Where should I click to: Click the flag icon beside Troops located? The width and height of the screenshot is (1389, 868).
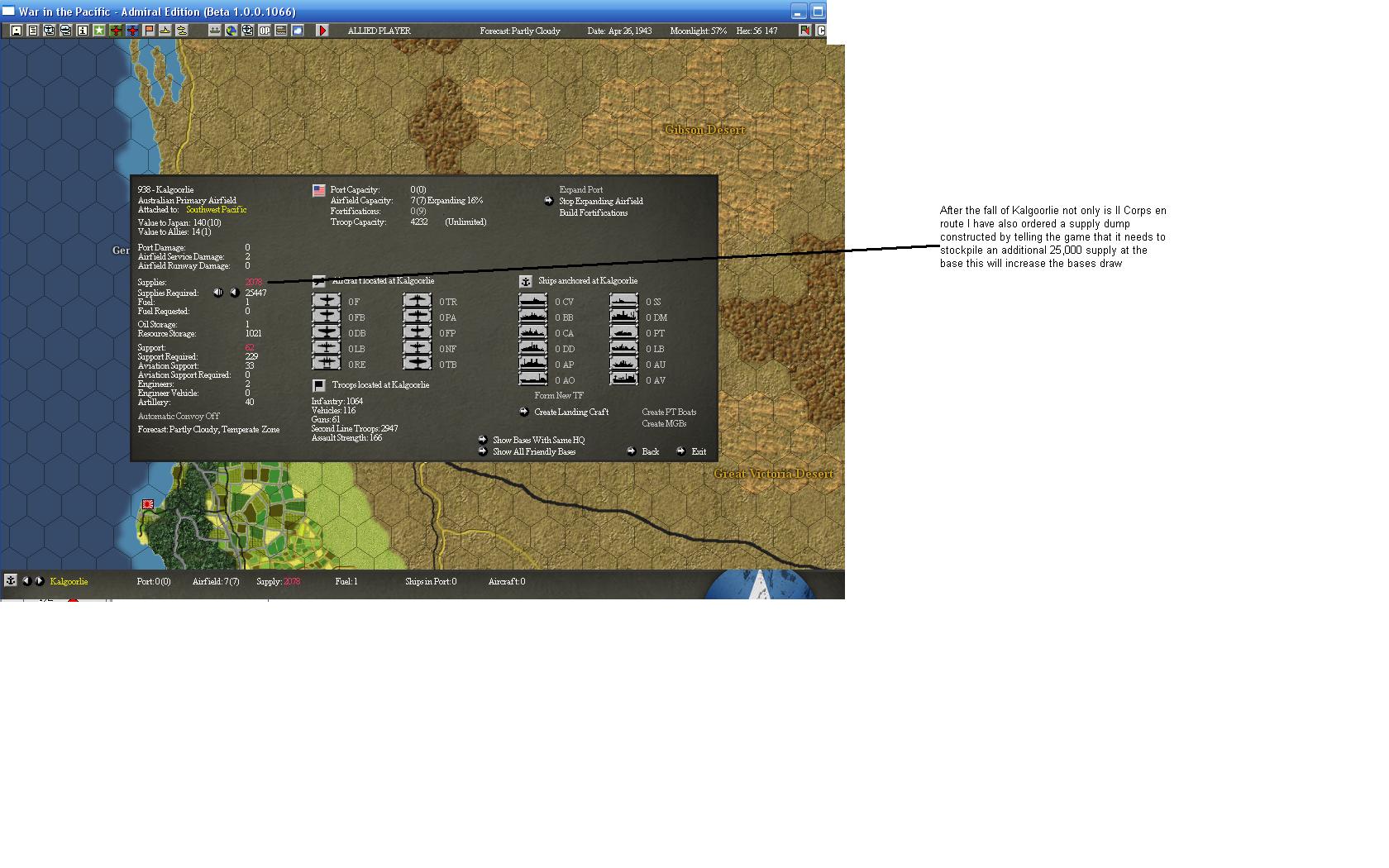pyautogui.click(x=318, y=386)
